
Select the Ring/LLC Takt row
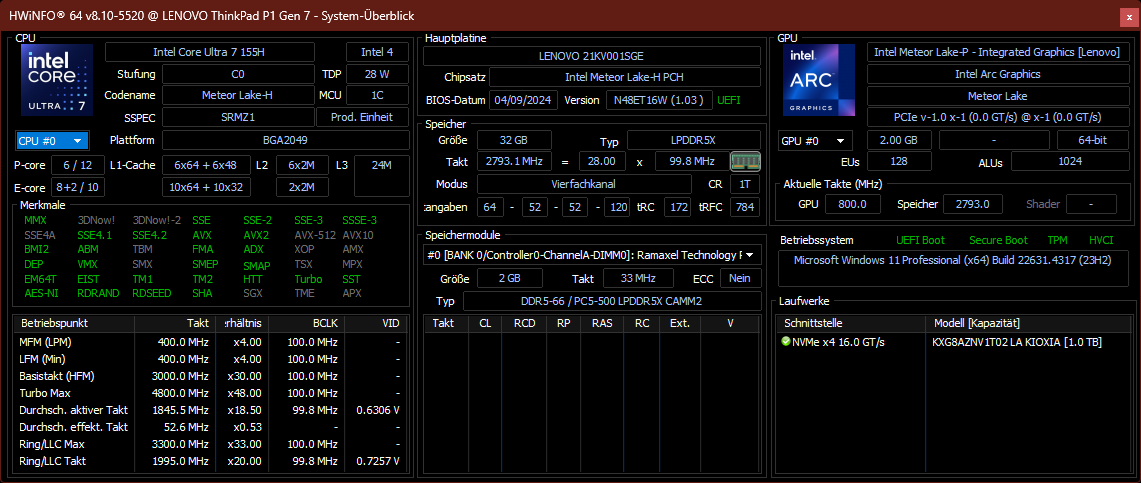210,461
